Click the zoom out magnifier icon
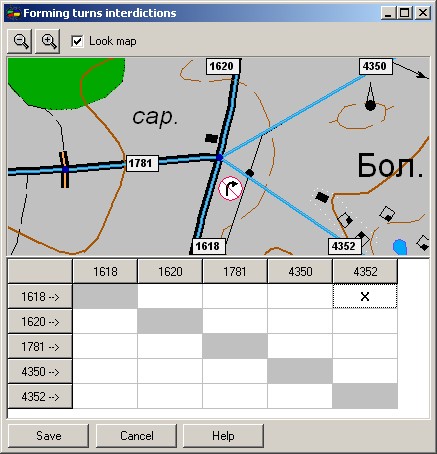The width and height of the screenshot is (437, 454). tap(20, 41)
